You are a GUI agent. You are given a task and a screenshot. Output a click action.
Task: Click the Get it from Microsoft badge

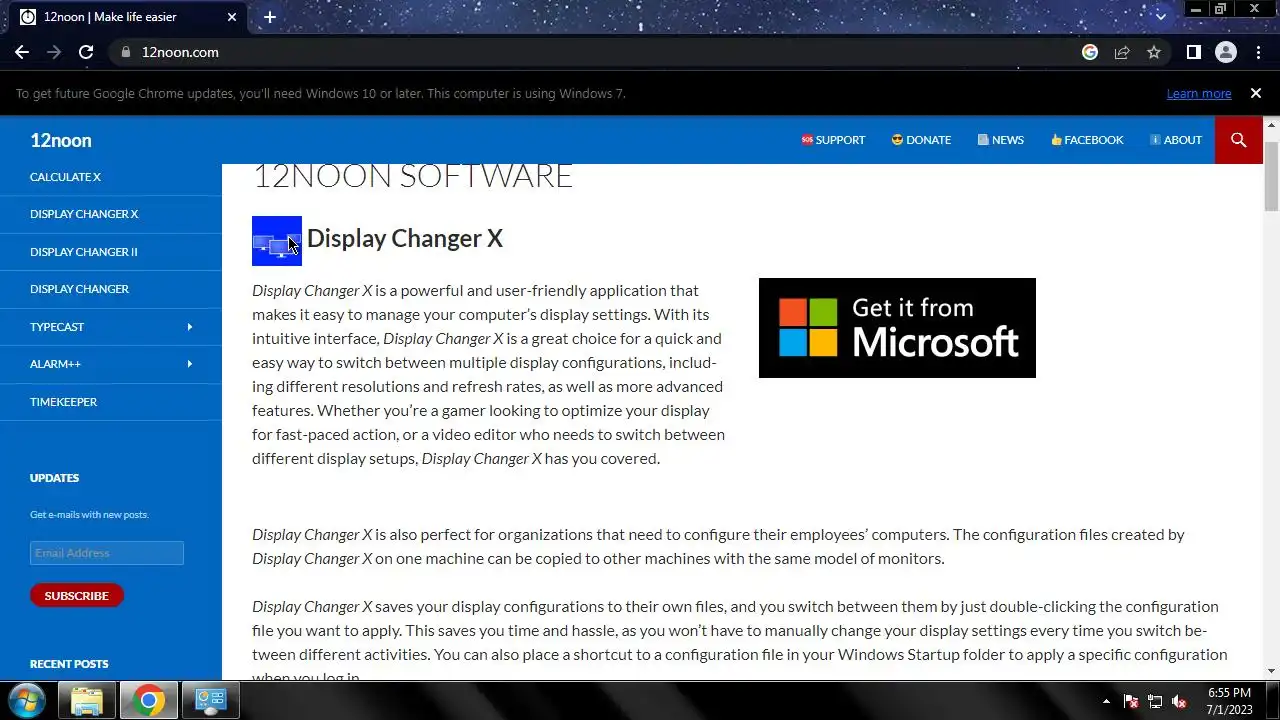coord(897,328)
